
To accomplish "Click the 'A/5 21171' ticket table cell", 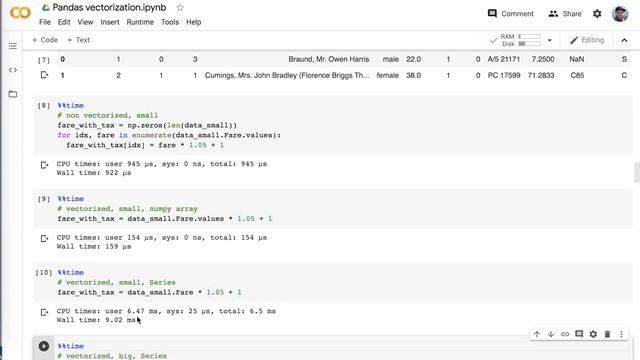I will pyautogui.click(x=504, y=59).
